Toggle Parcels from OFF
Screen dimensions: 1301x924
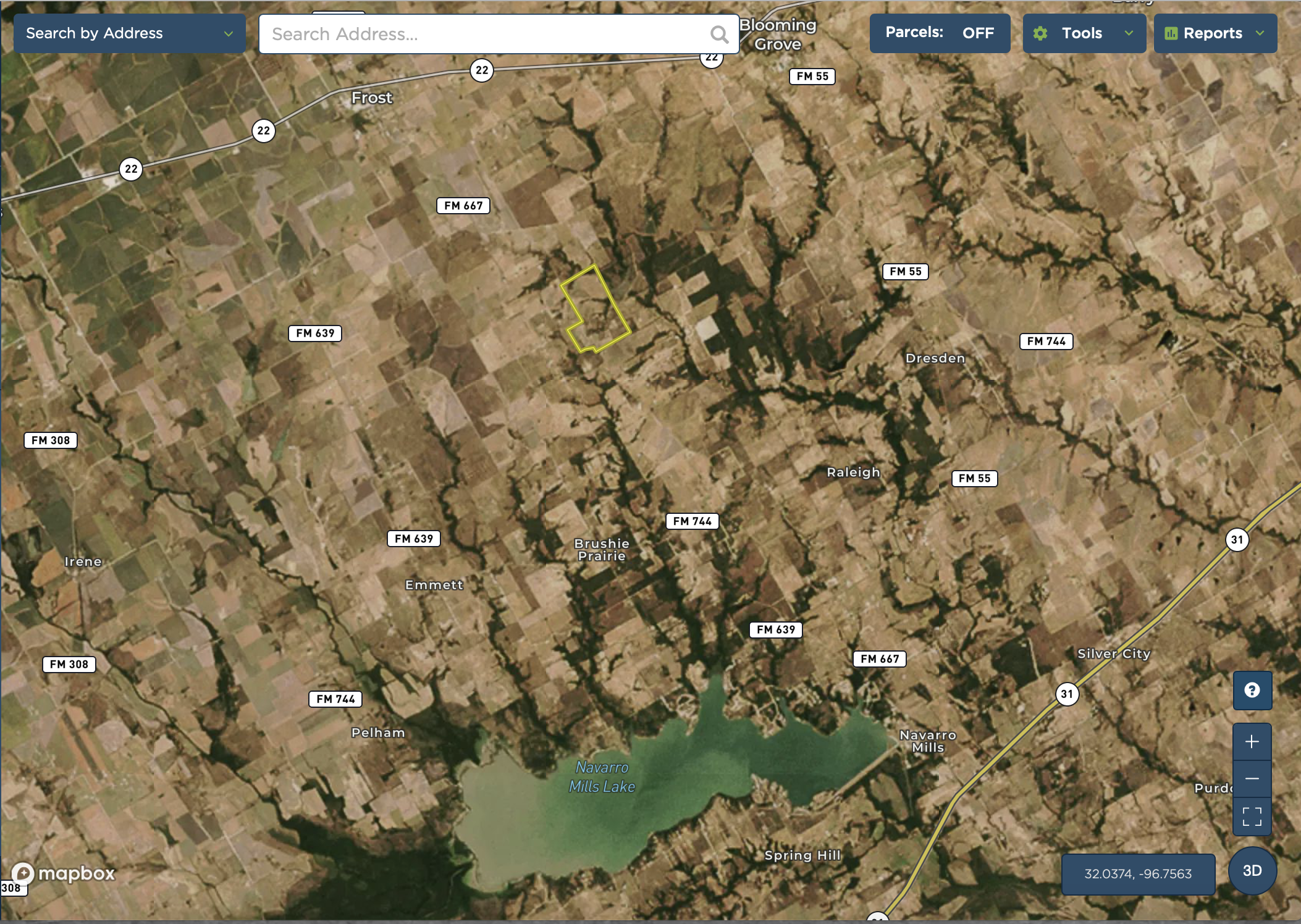coord(940,33)
